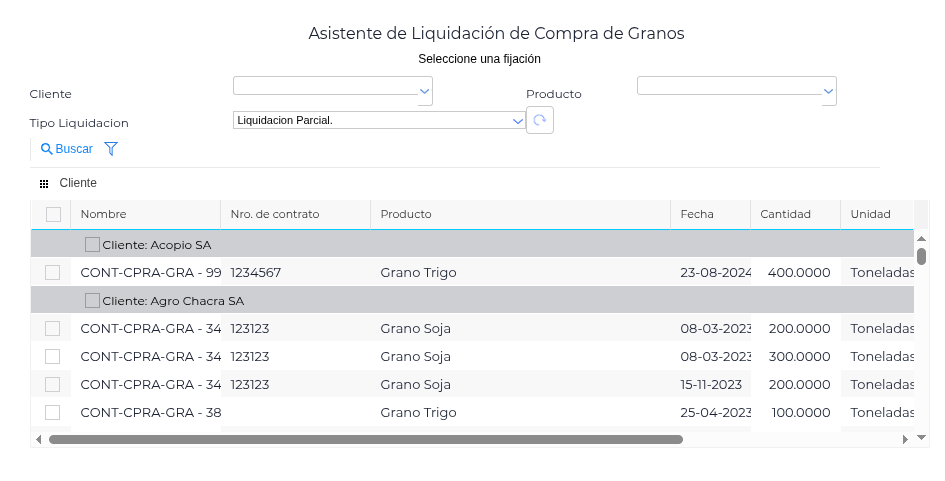Click the horizontal scrollbar thumb
This screenshot has height=481, width=945.
(365, 439)
